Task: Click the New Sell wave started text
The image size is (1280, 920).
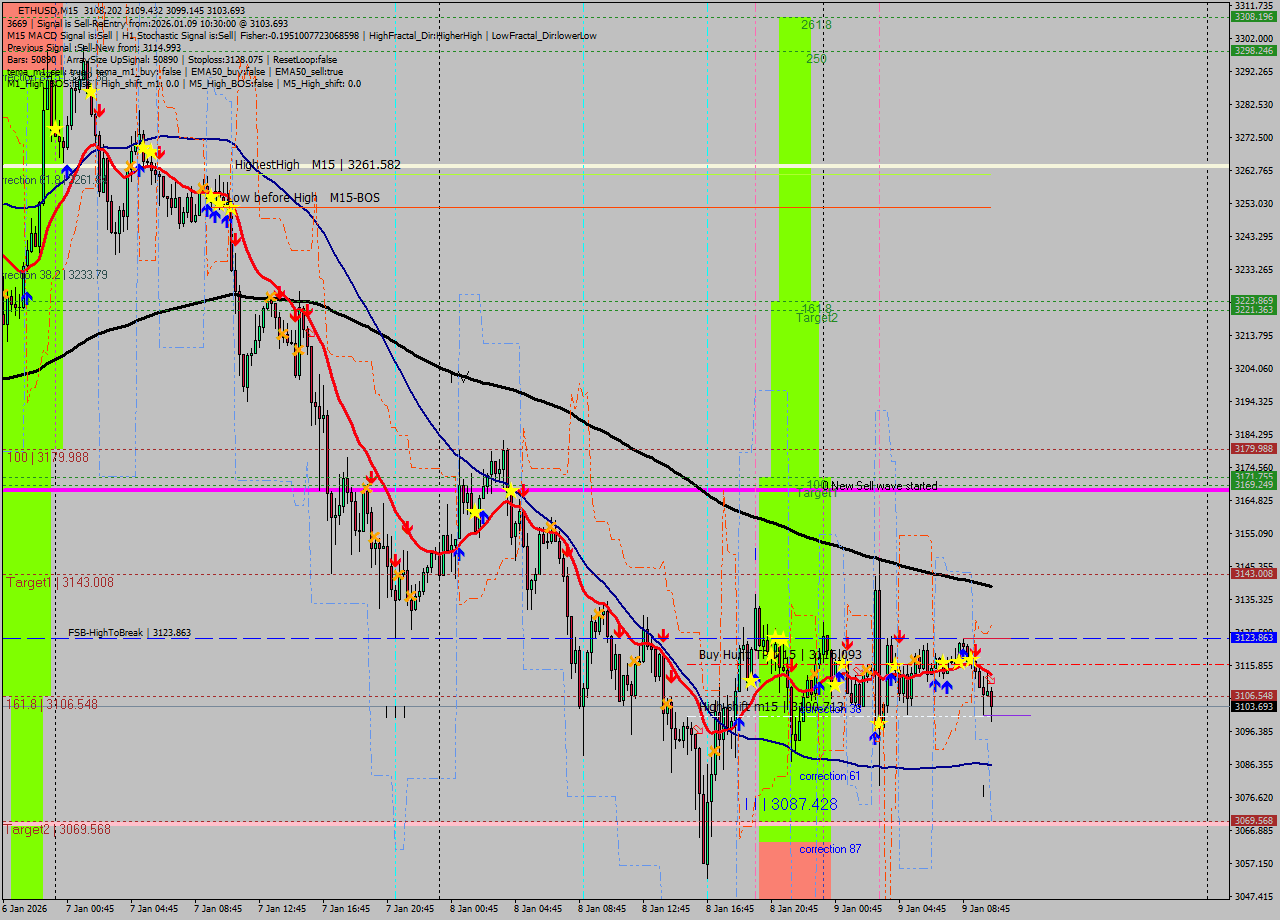Action: [x=884, y=486]
